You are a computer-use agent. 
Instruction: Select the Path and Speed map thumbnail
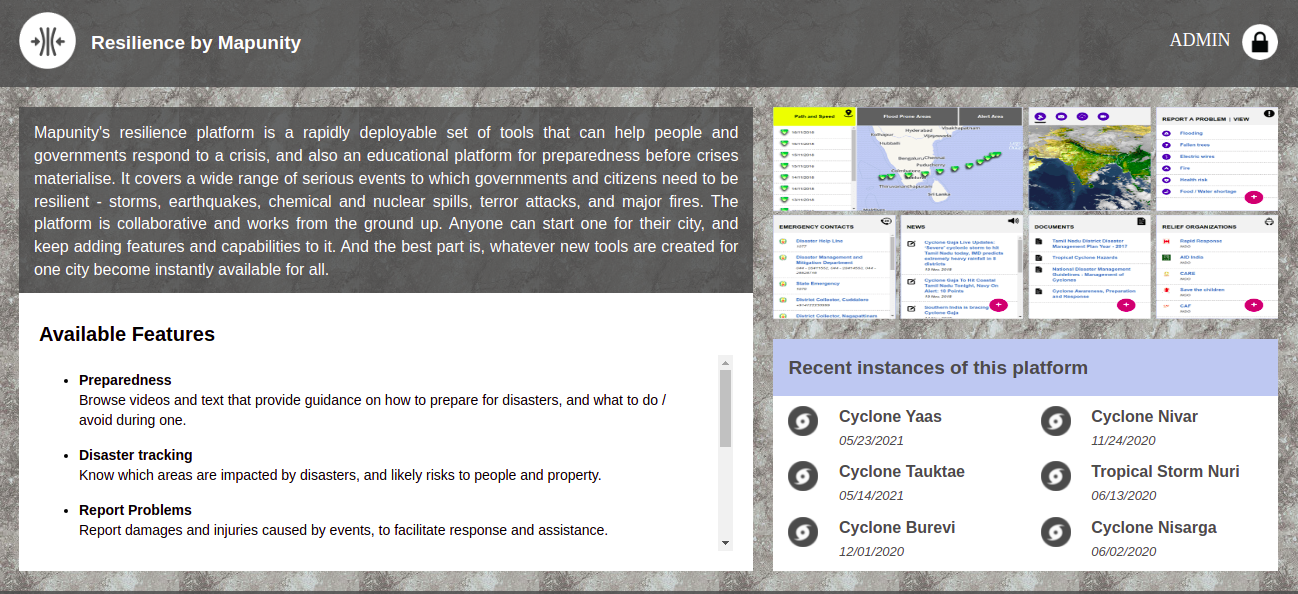[x=898, y=159]
